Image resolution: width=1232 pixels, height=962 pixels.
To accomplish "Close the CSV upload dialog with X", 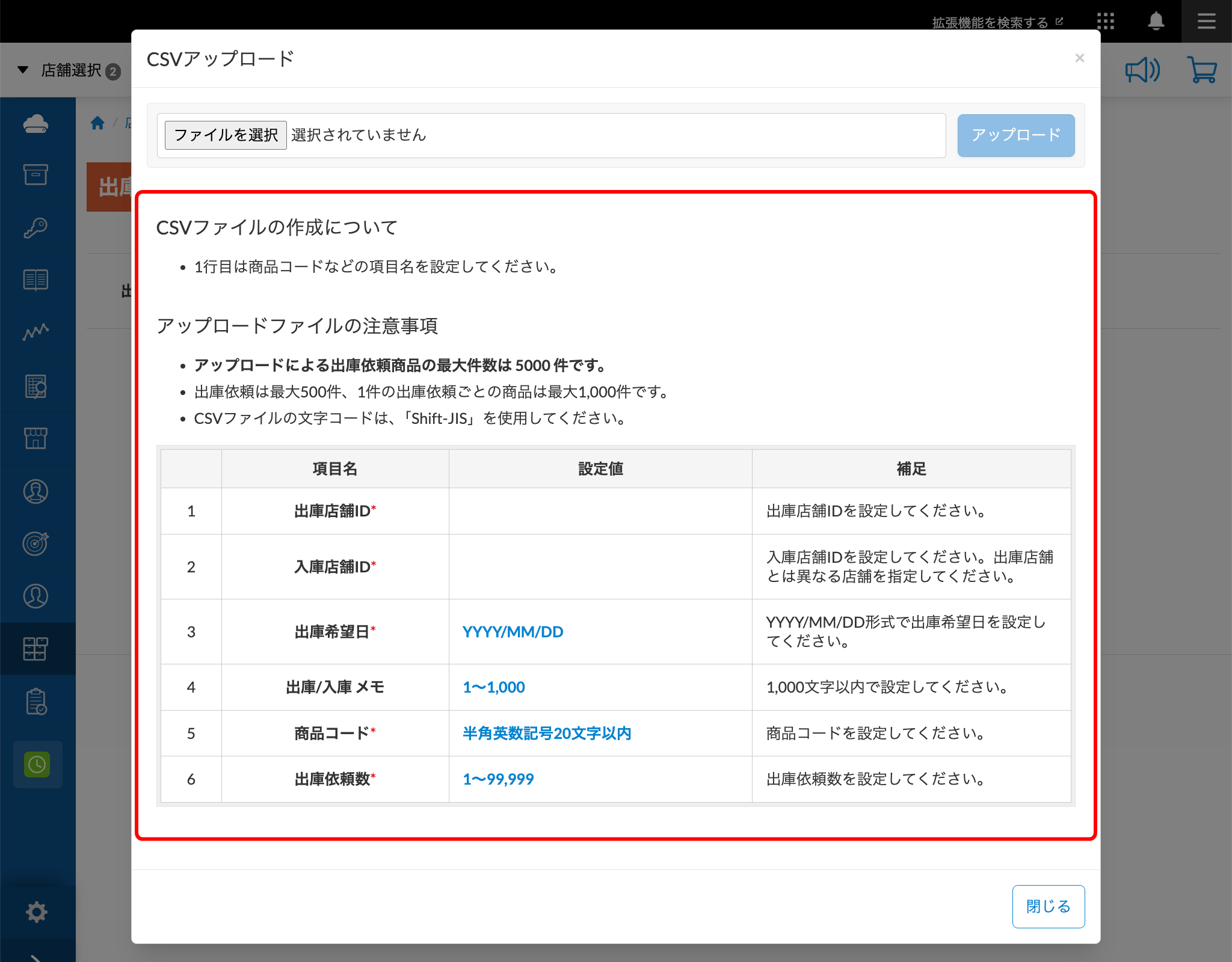I will [1079, 58].
